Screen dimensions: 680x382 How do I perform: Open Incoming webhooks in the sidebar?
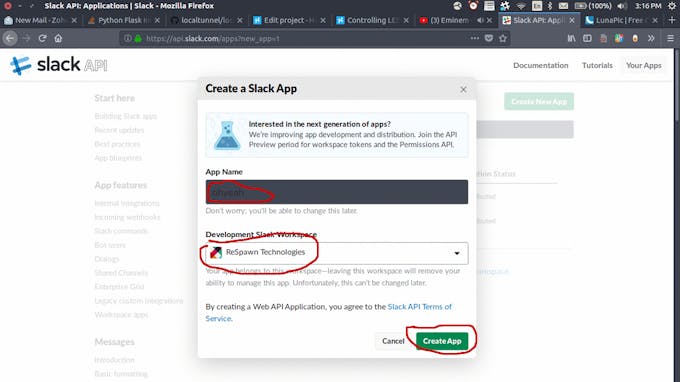pos(127,217)
